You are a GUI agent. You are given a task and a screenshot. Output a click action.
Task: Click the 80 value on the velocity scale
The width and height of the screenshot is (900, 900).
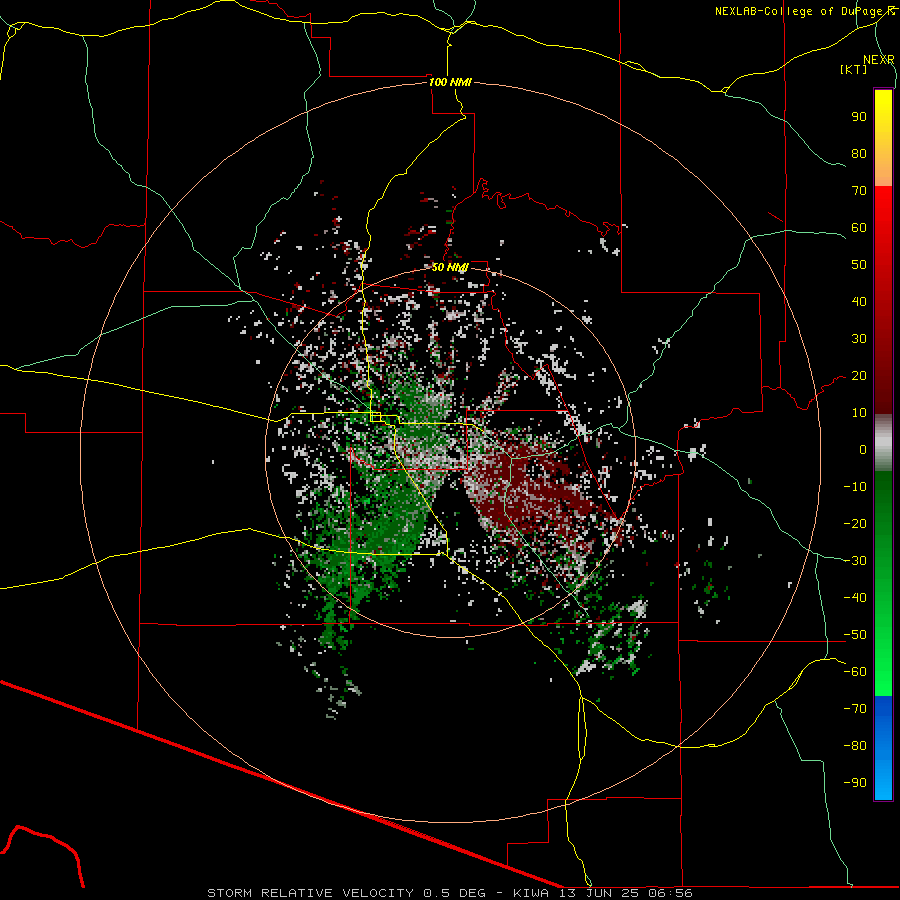[859, 154]
